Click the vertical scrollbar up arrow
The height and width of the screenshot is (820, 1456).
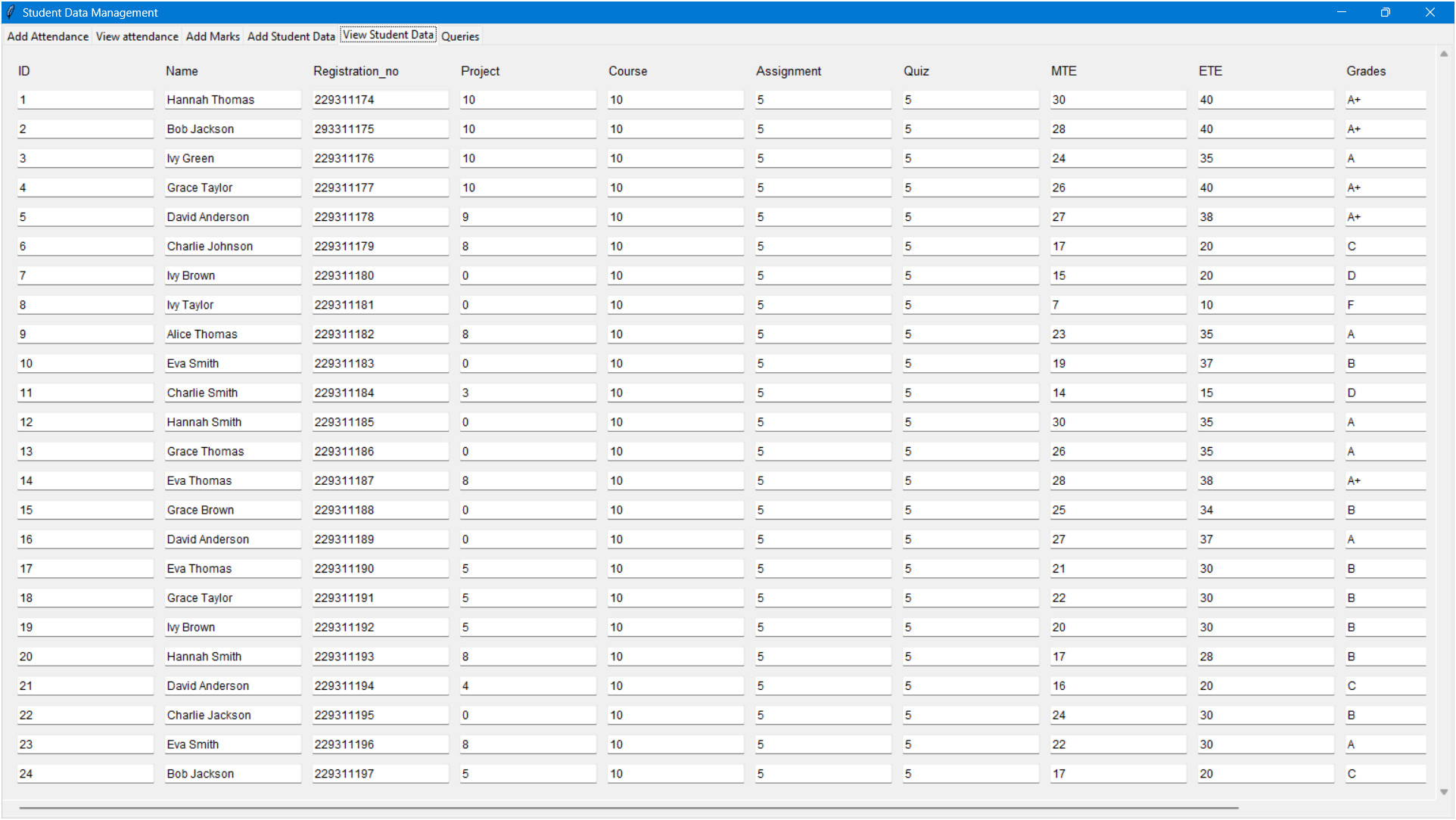[x=1444, y=54]
